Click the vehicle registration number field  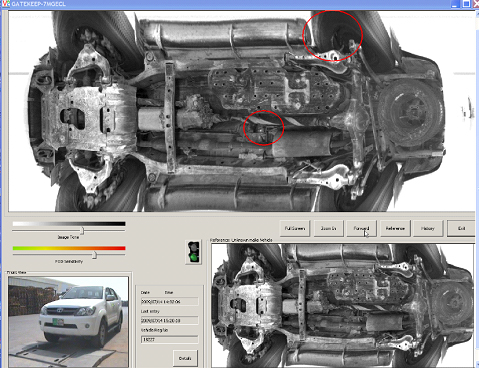(x=169, y=339)
